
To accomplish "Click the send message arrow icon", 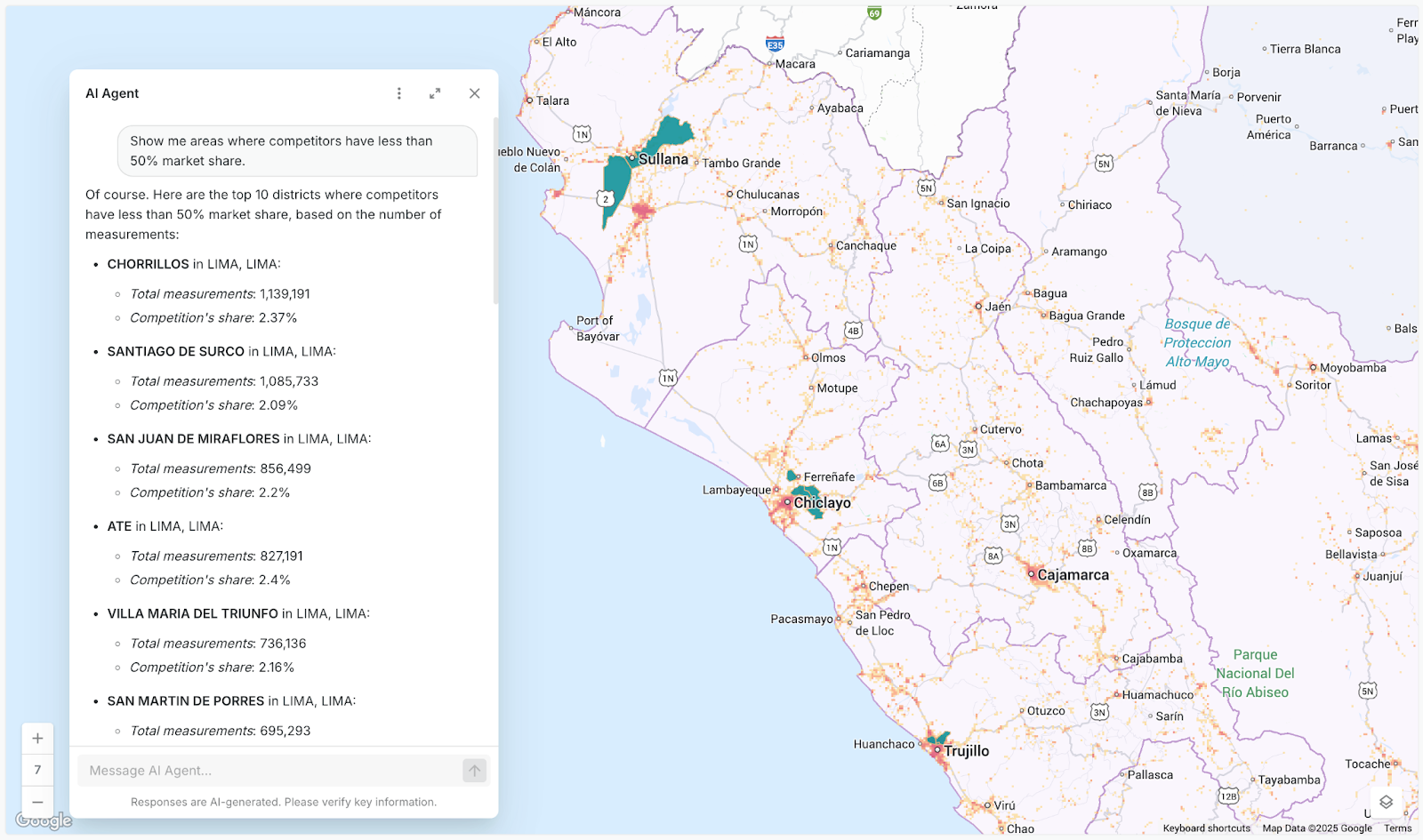I will [x=474, y=770].
